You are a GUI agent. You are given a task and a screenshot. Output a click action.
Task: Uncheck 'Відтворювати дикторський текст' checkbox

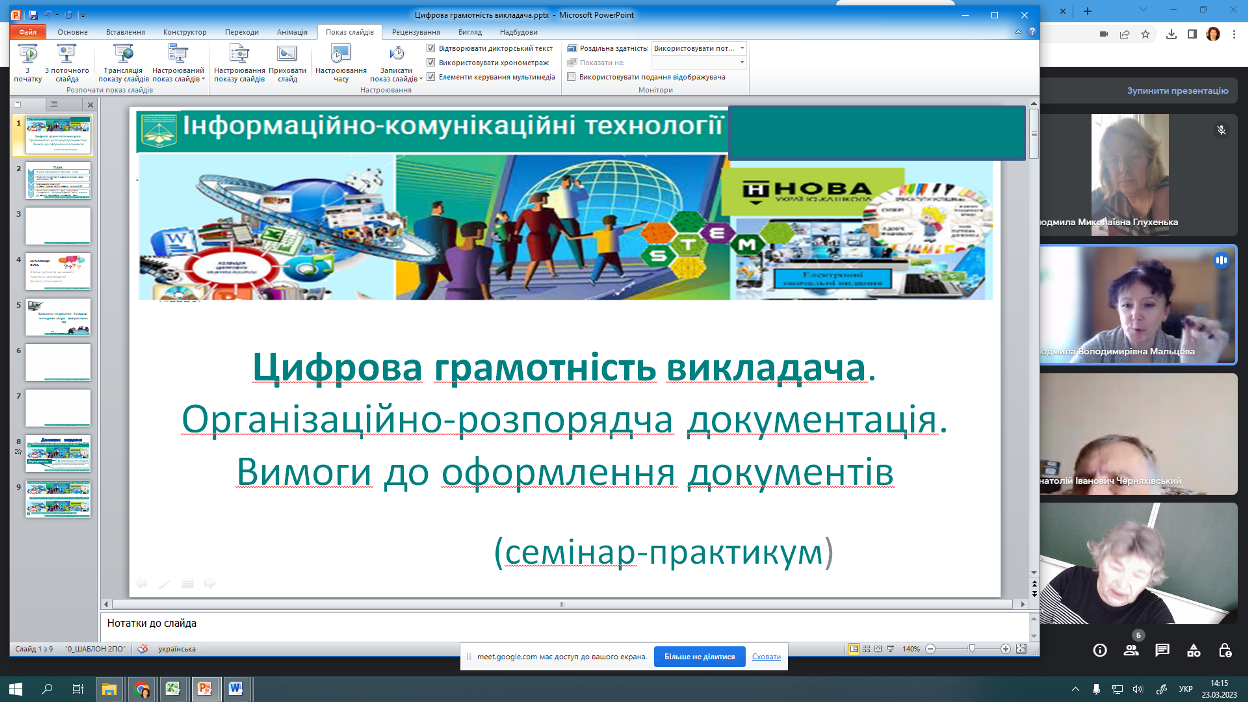tap(431, 48)
